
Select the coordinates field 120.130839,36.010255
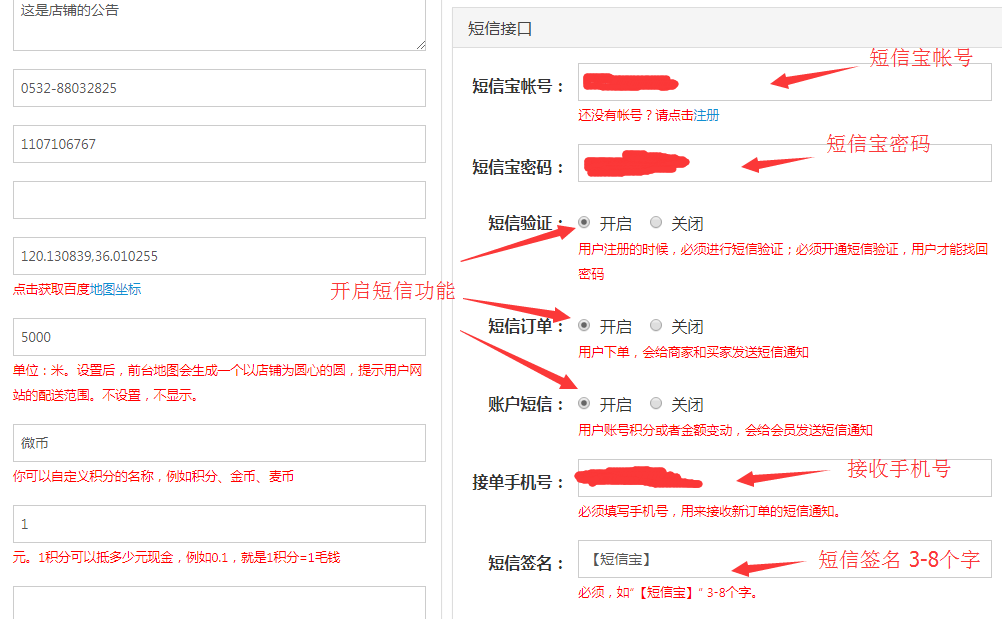(219, 256)
